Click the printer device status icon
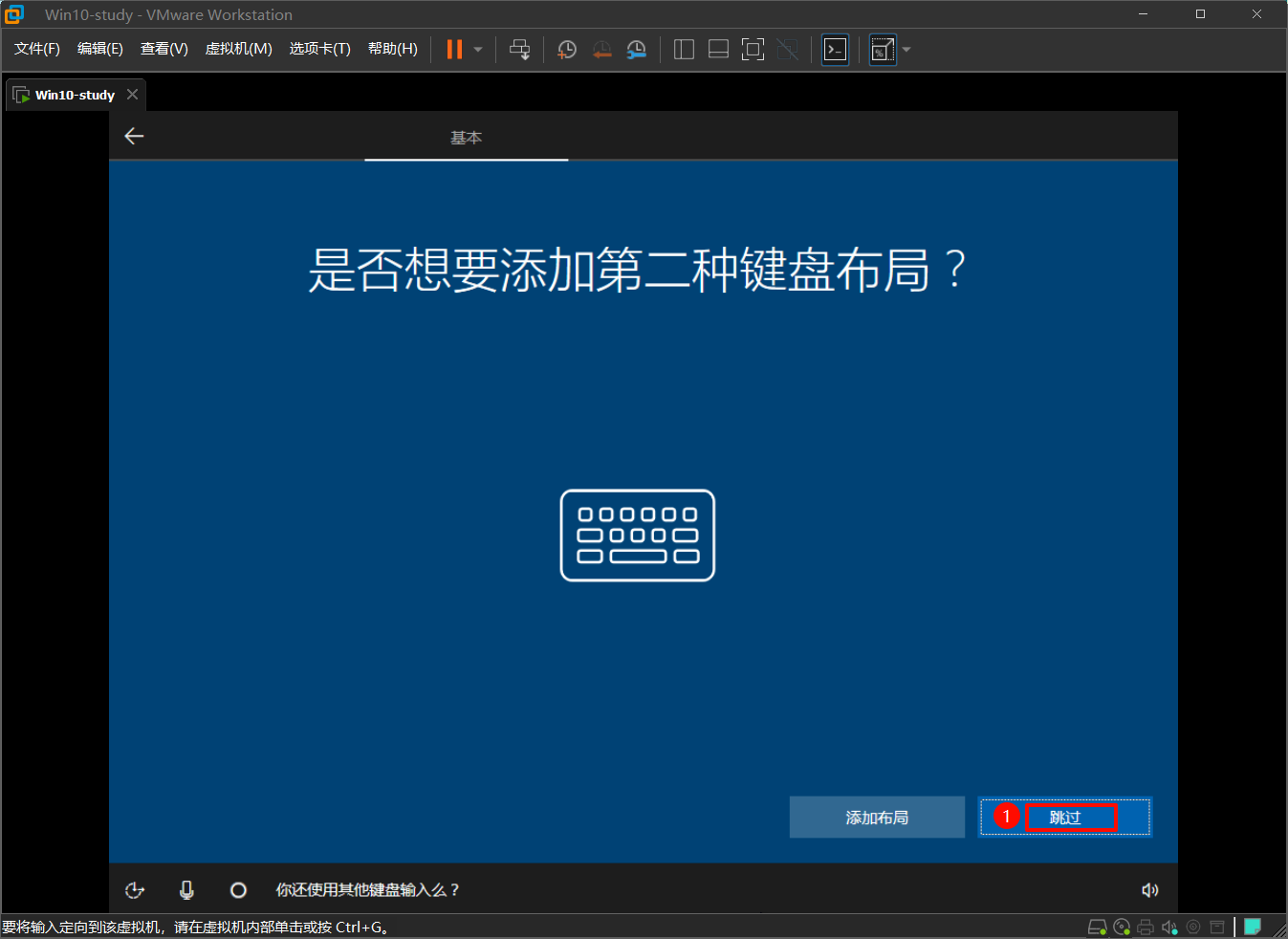 tap(1146, 927)
